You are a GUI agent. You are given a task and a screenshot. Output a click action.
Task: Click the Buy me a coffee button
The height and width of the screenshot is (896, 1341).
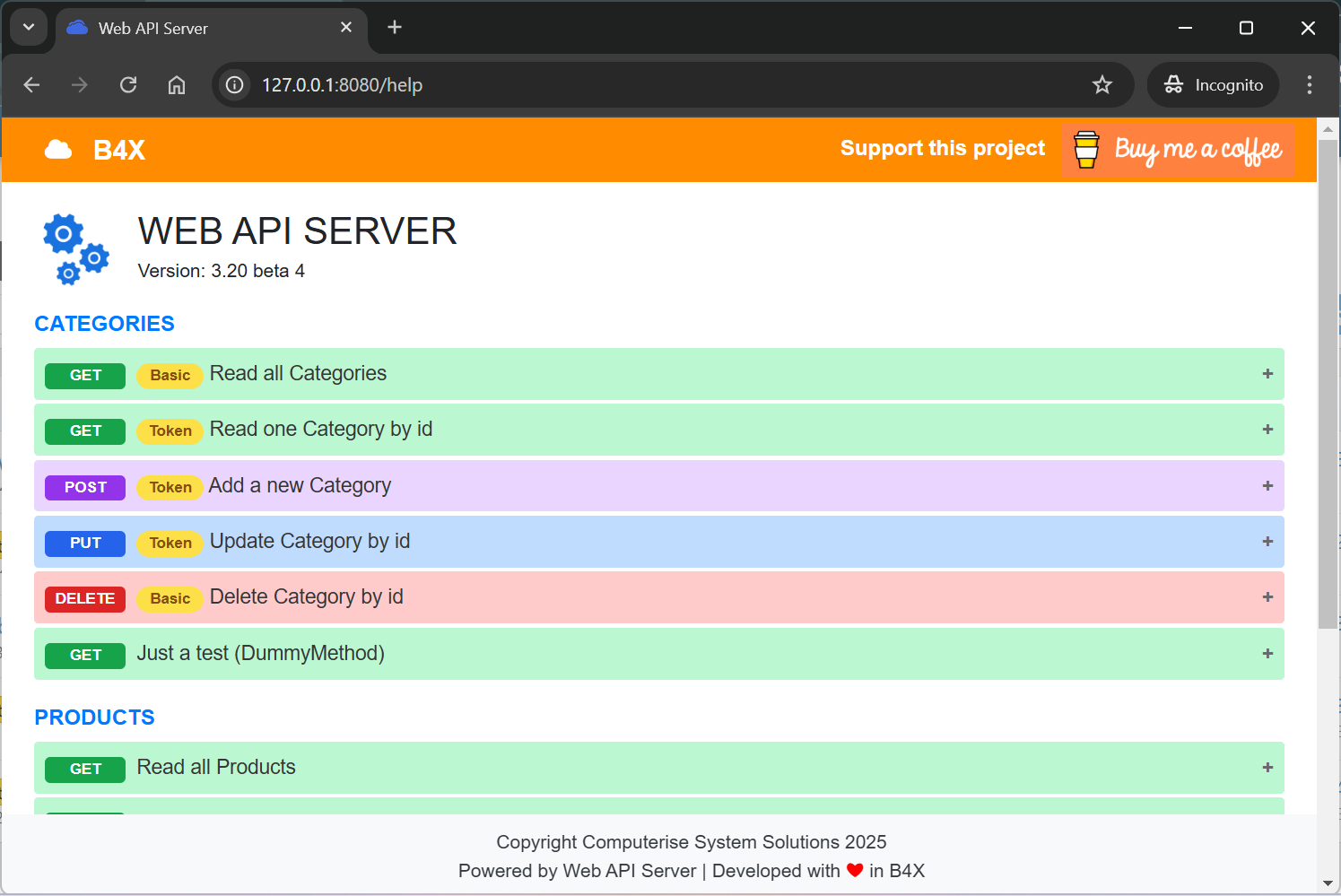click(x=1179, y=150)
